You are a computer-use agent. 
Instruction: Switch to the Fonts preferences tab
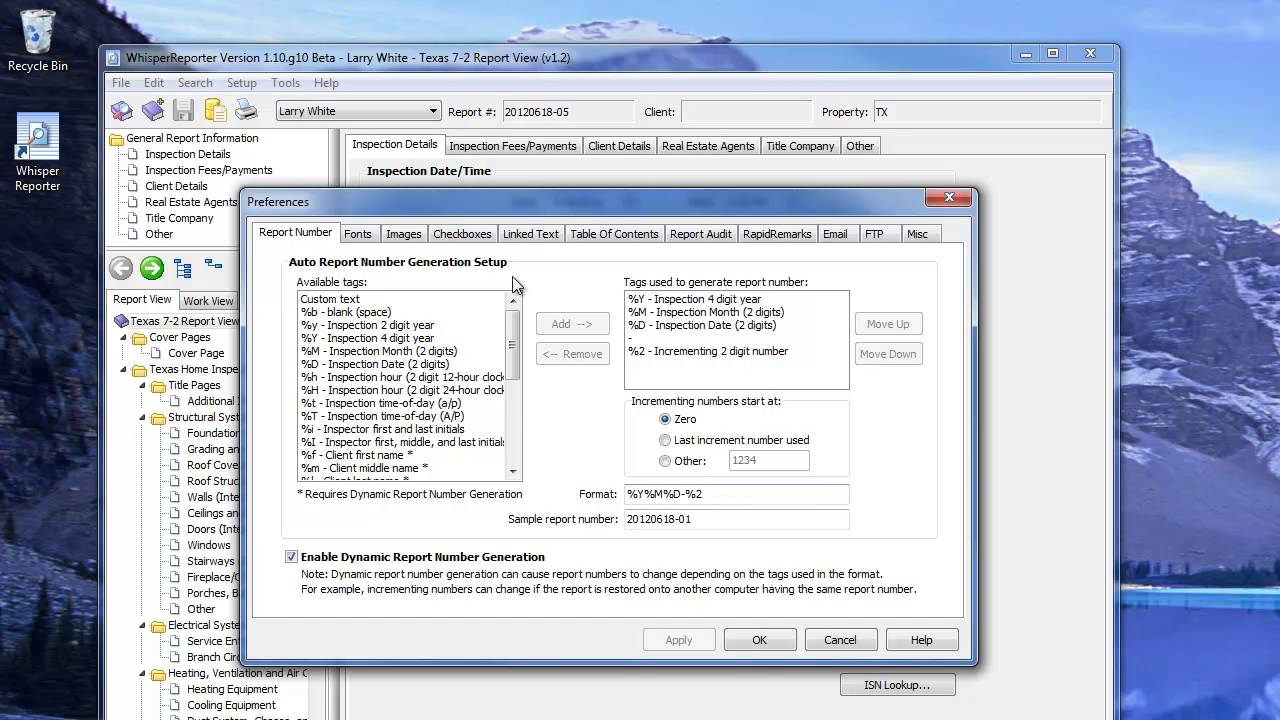pyautogui.click(x=357, y=234)
